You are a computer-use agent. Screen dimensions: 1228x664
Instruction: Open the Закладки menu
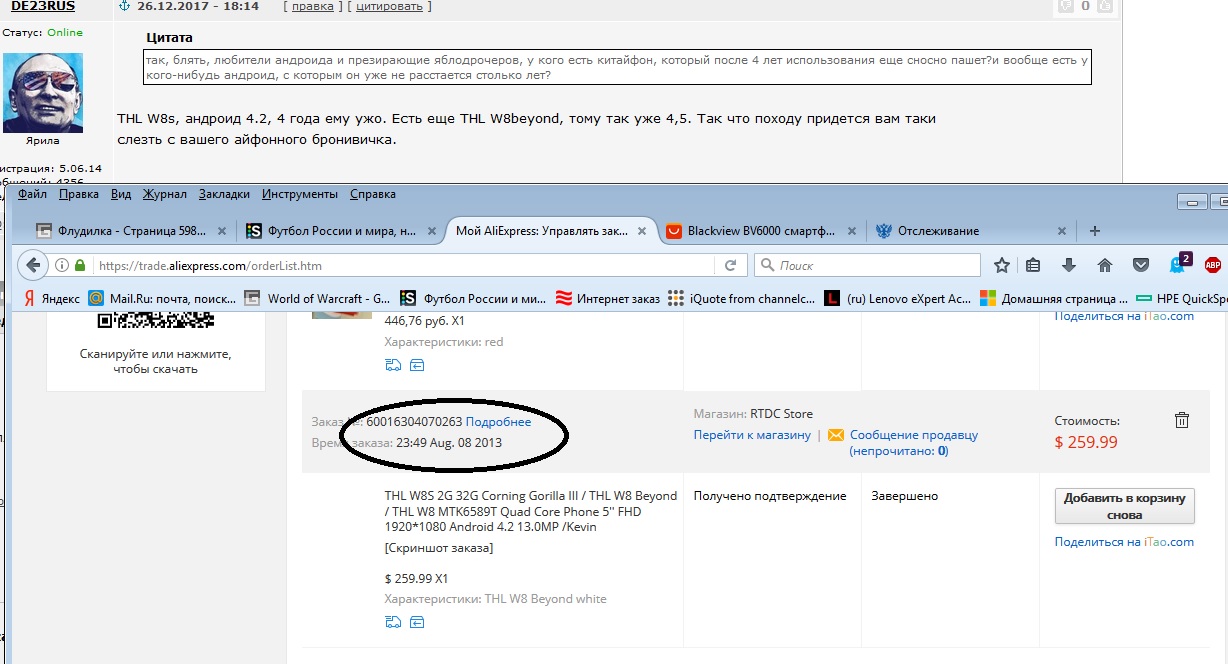tap(225, 194)
